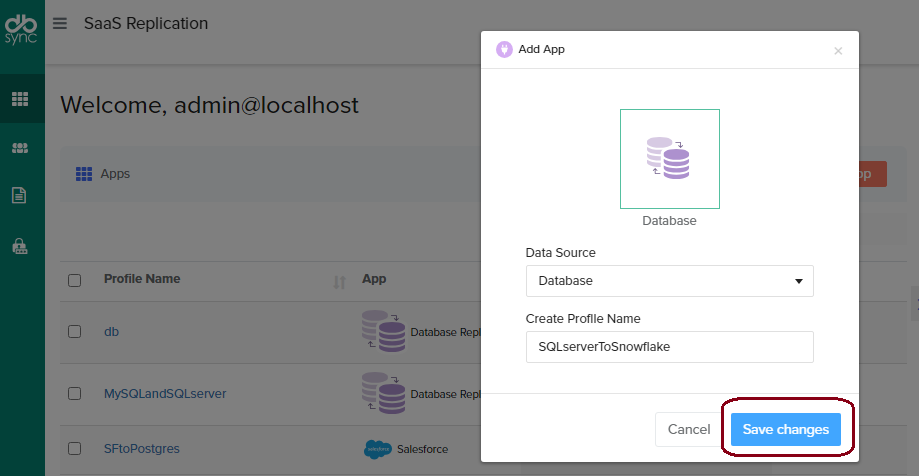Open Apps grid in the sidebar
The height and width of the screenshot is (476, 919).
click(x=20, y=99)
